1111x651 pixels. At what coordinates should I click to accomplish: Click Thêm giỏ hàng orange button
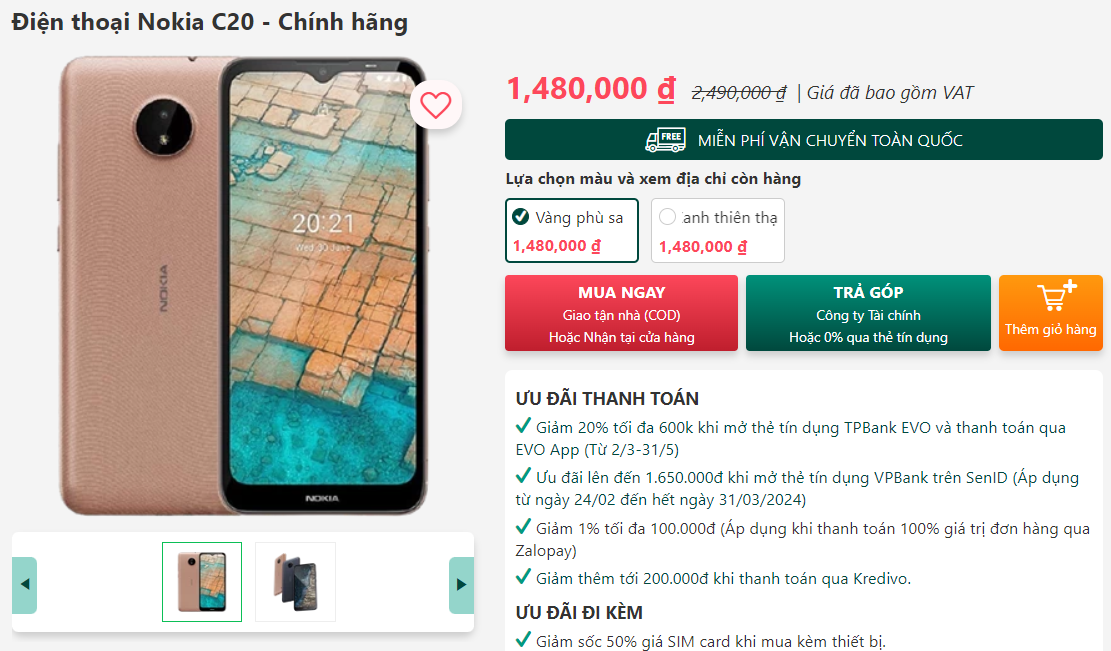[x=1051, y=313]
